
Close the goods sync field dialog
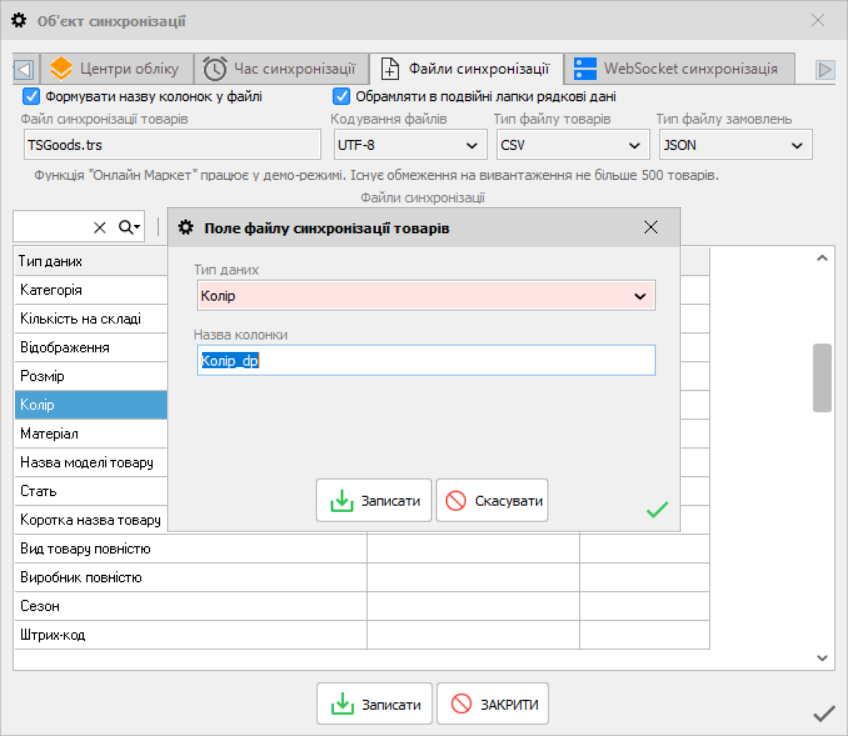(x=651, y=227)
